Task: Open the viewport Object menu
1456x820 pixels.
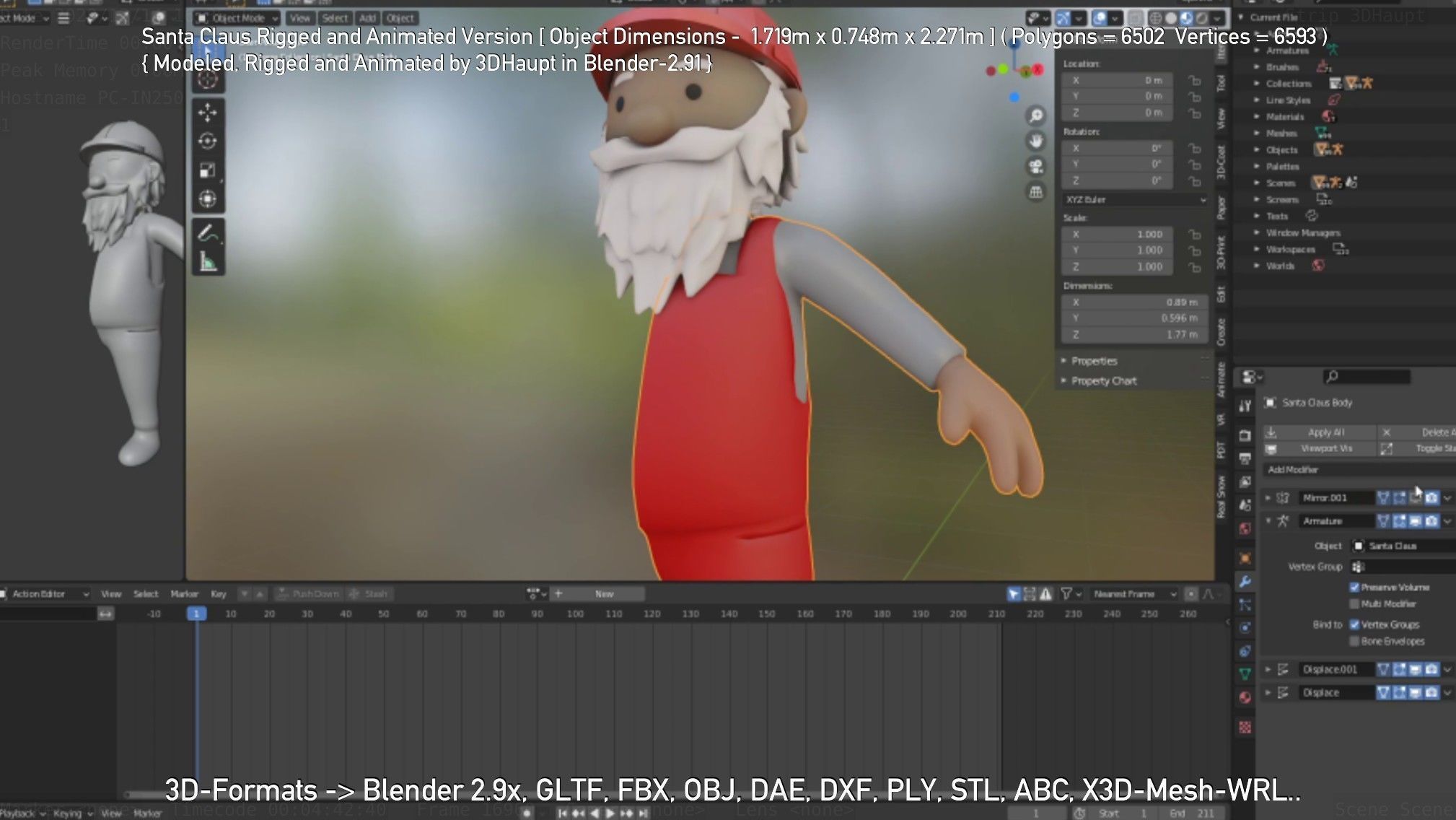Action: 400,18
